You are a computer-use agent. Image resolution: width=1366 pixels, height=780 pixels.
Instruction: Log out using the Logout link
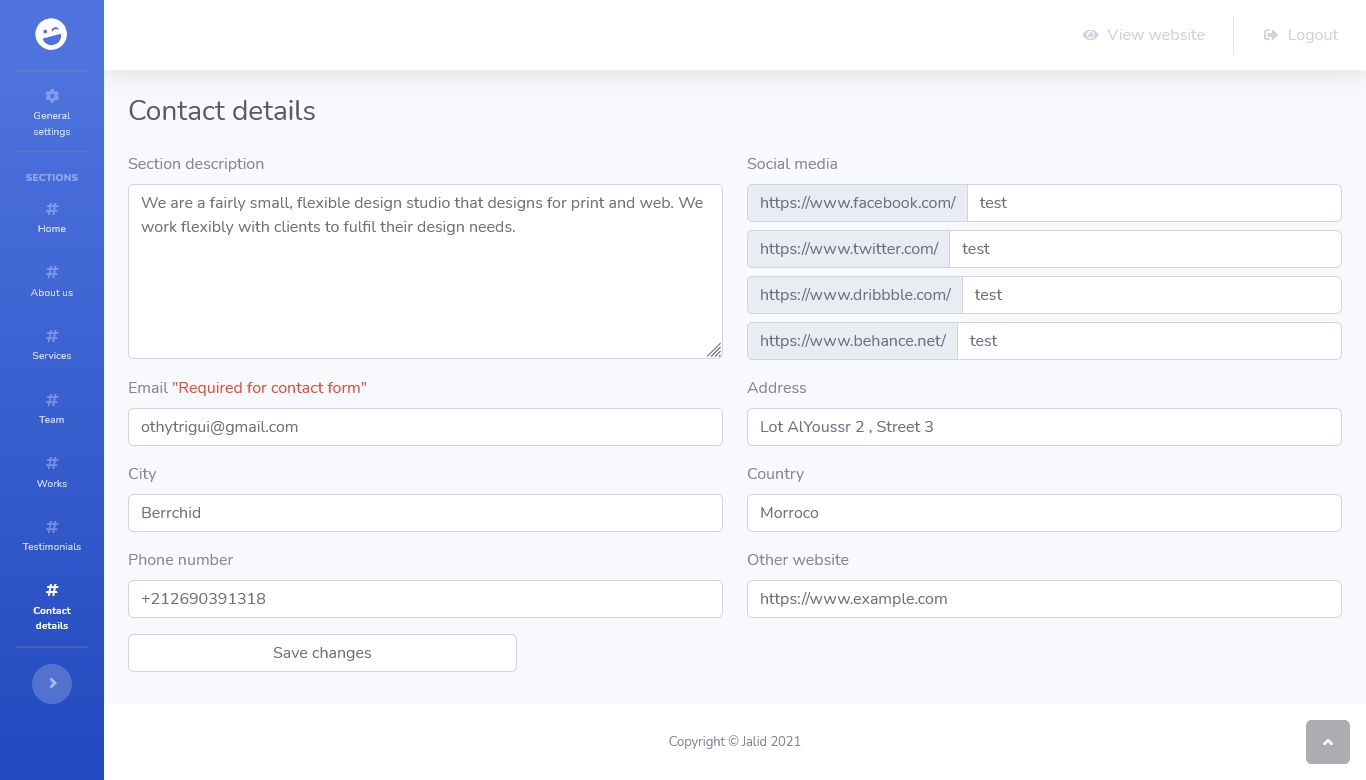pos(1300,35)
